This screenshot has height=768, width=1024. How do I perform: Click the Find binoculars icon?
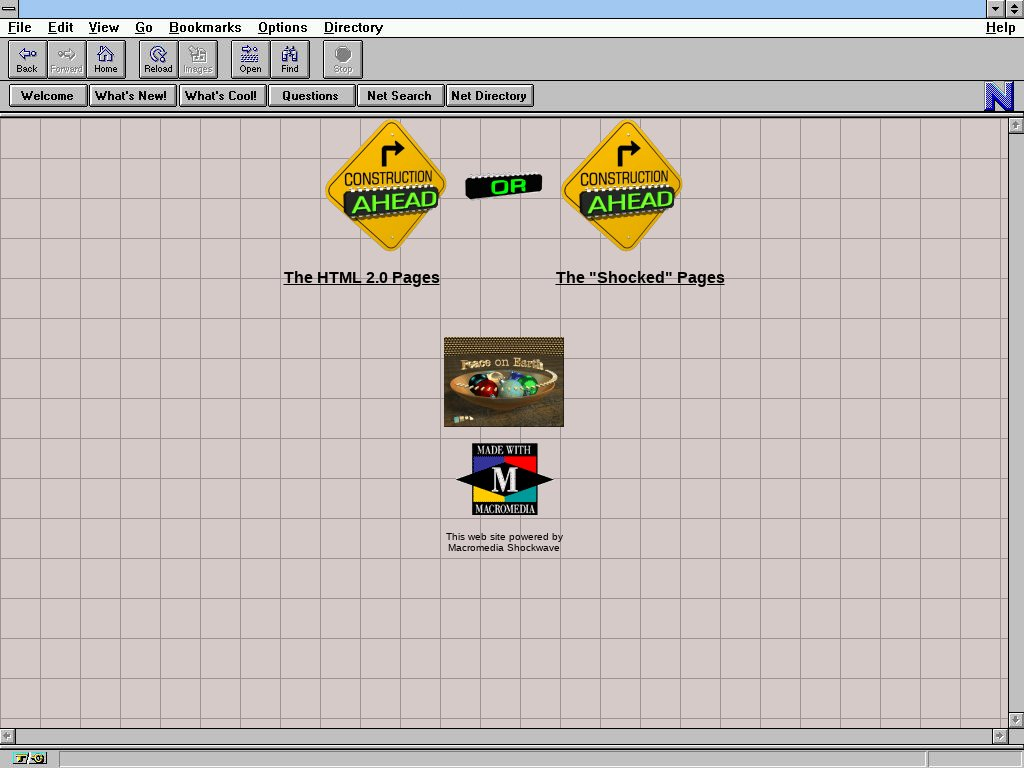[x=289, y=59]
